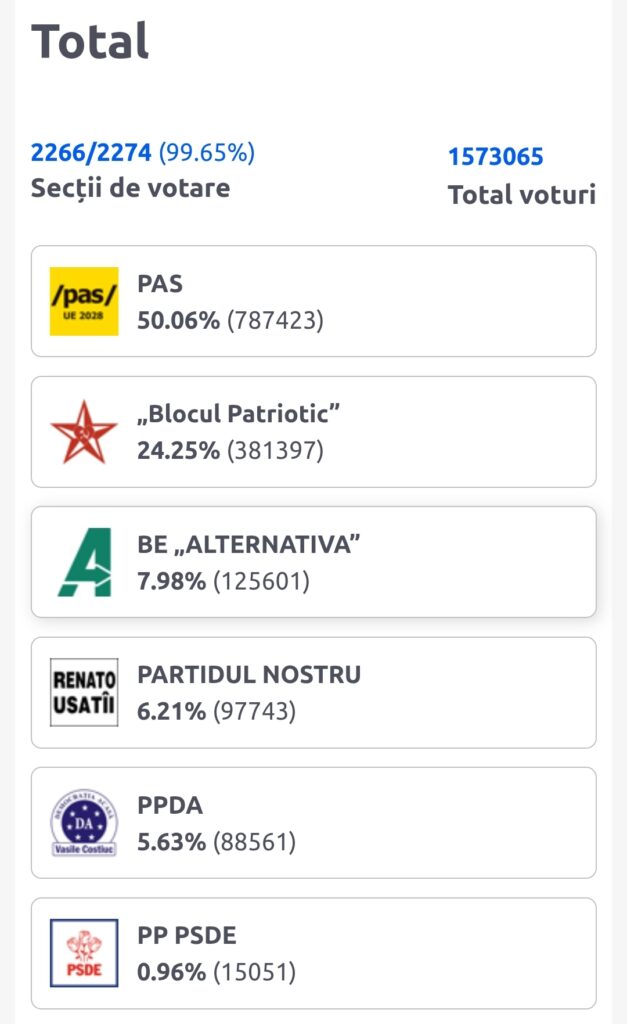The width and height of the screenshot is (627, 1024).
Task: Click the PPDA circular DA logo
Action: coord(84,822)
